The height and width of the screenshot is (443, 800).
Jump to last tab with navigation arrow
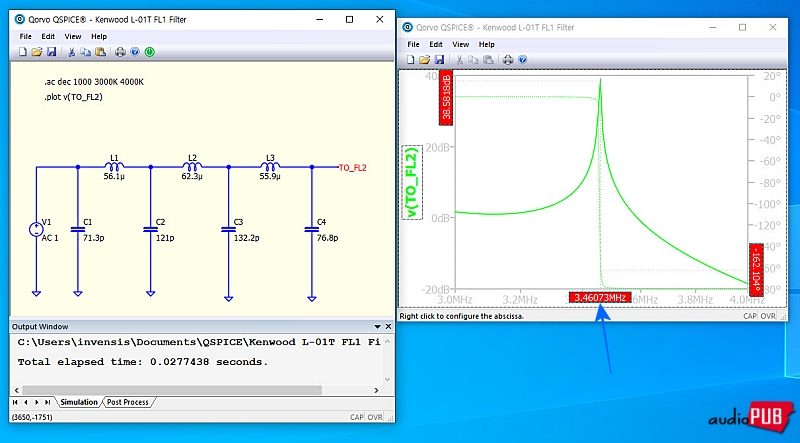point(47,402)
